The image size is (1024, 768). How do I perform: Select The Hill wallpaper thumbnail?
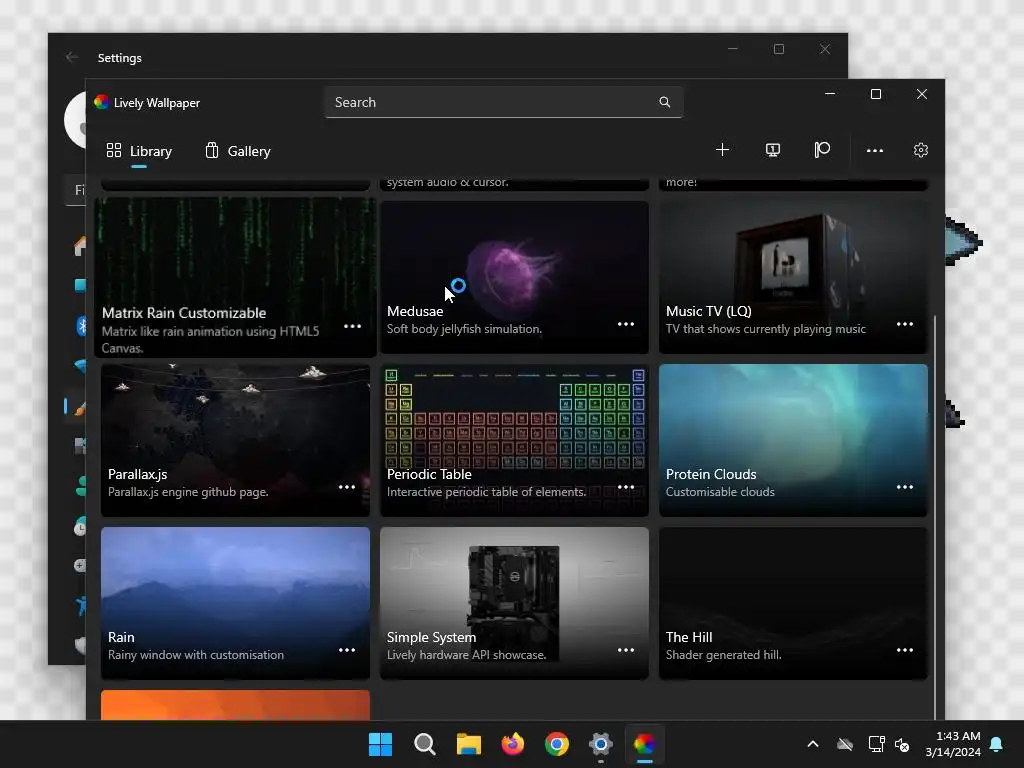pos(793,603)
